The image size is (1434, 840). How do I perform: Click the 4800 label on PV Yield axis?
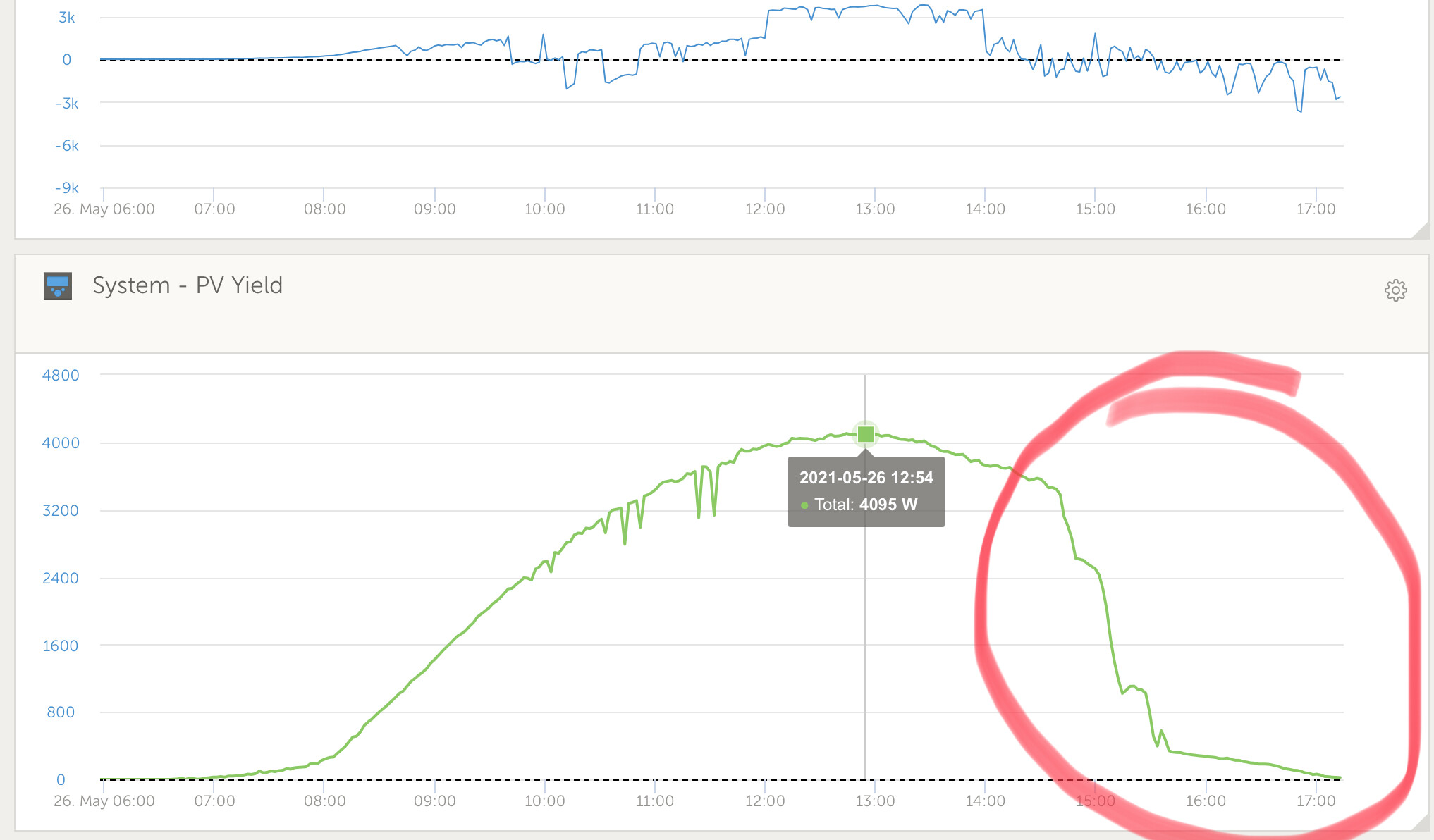pos(61,375)
